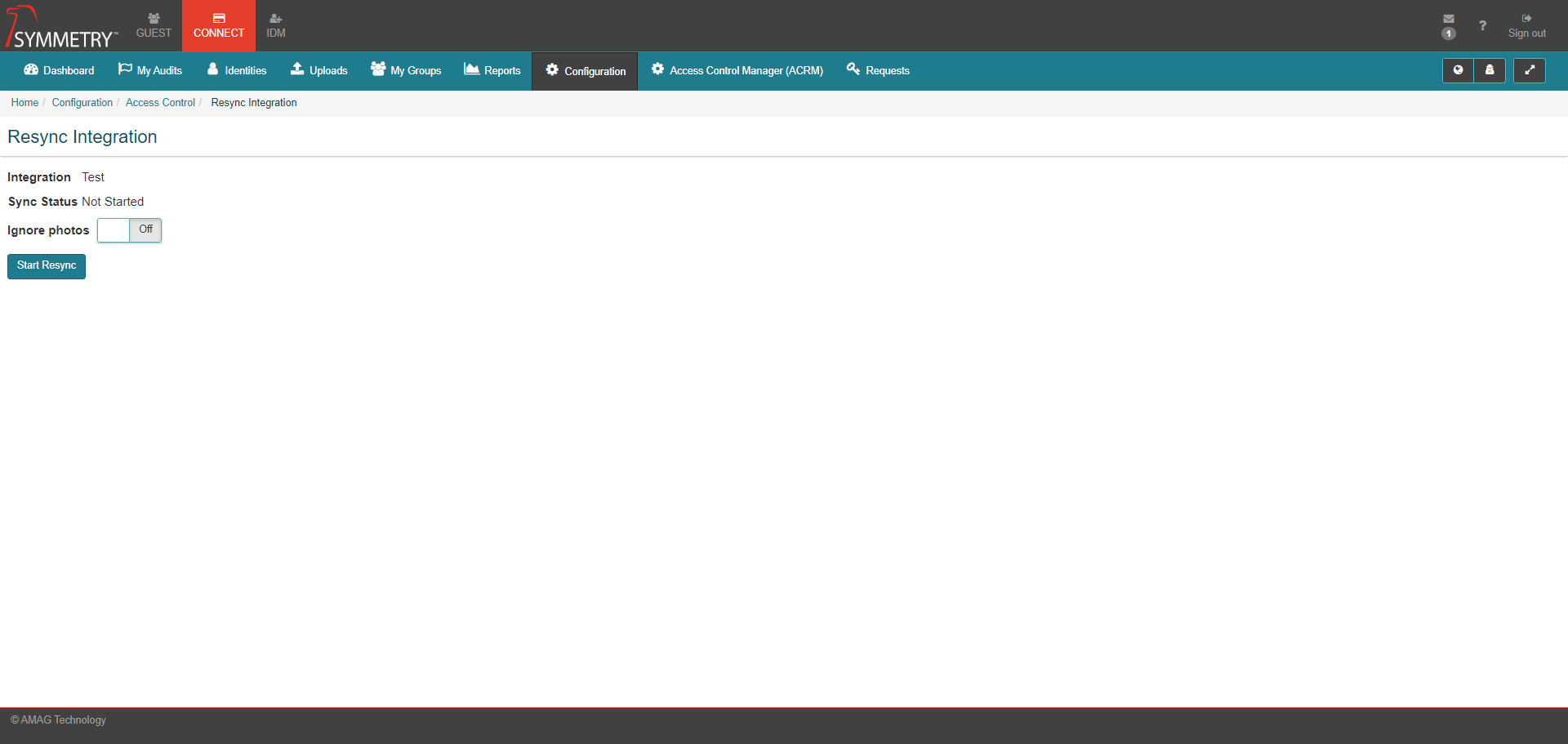1568x744 pixels.
Task: Open the IDM module
Action: [x=276, y=26]
